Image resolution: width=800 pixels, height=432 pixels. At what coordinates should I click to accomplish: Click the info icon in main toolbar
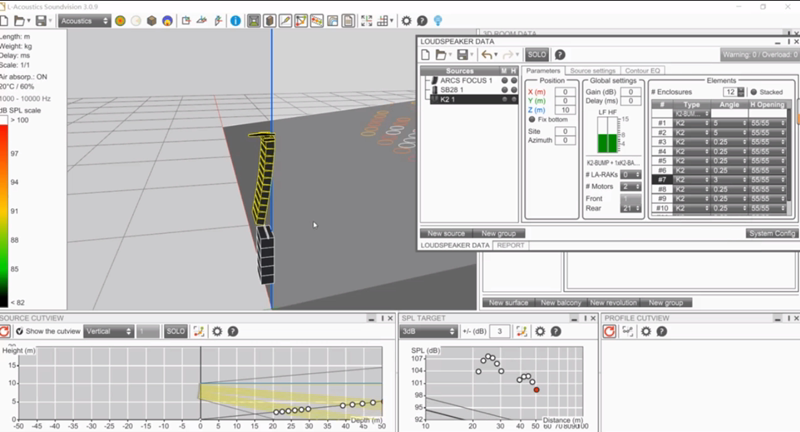click(235, 20)
